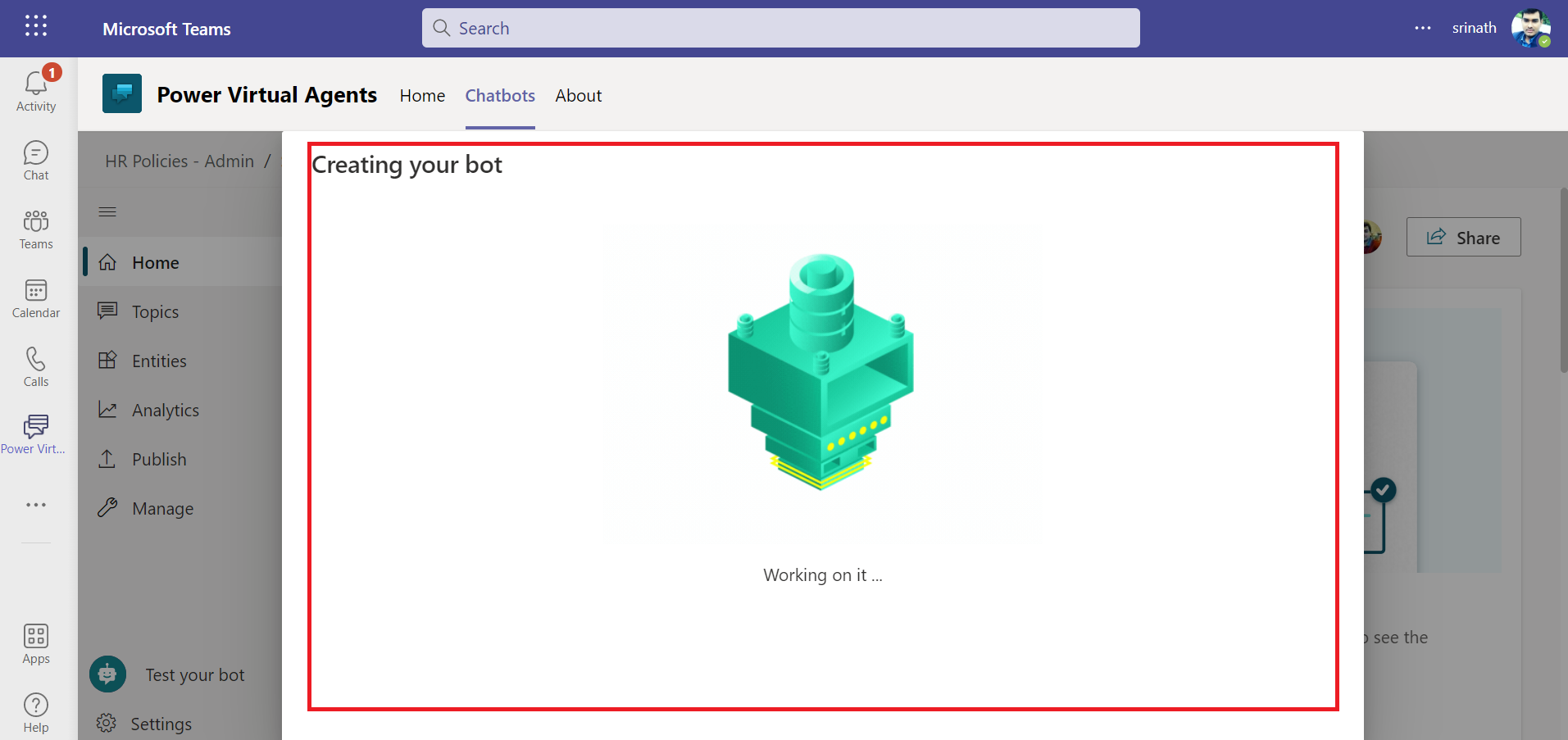Open the Calls icon

tap(36, 366)
